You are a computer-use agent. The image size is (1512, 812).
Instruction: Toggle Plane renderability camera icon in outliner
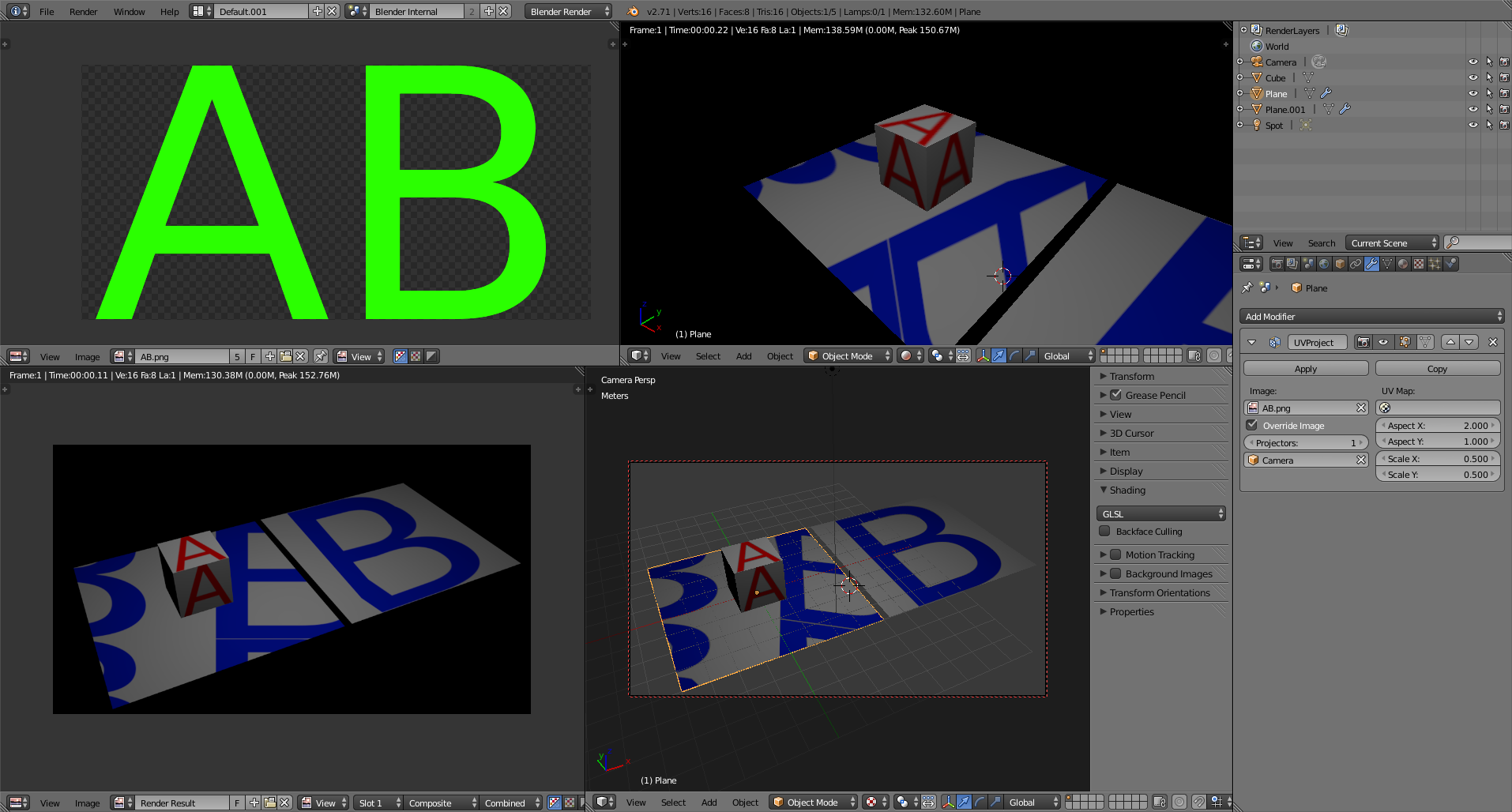(x=1504, y=93)
